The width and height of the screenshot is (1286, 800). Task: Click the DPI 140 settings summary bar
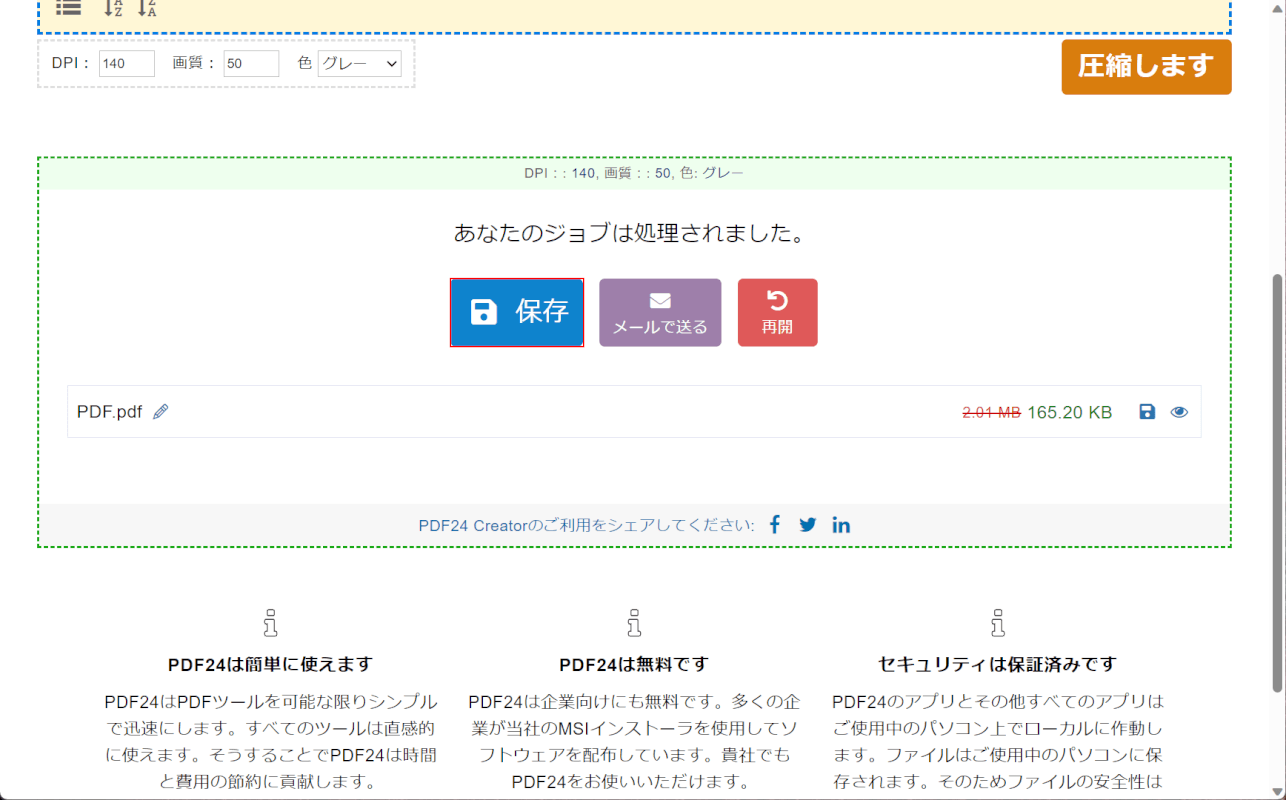(634, 173)
